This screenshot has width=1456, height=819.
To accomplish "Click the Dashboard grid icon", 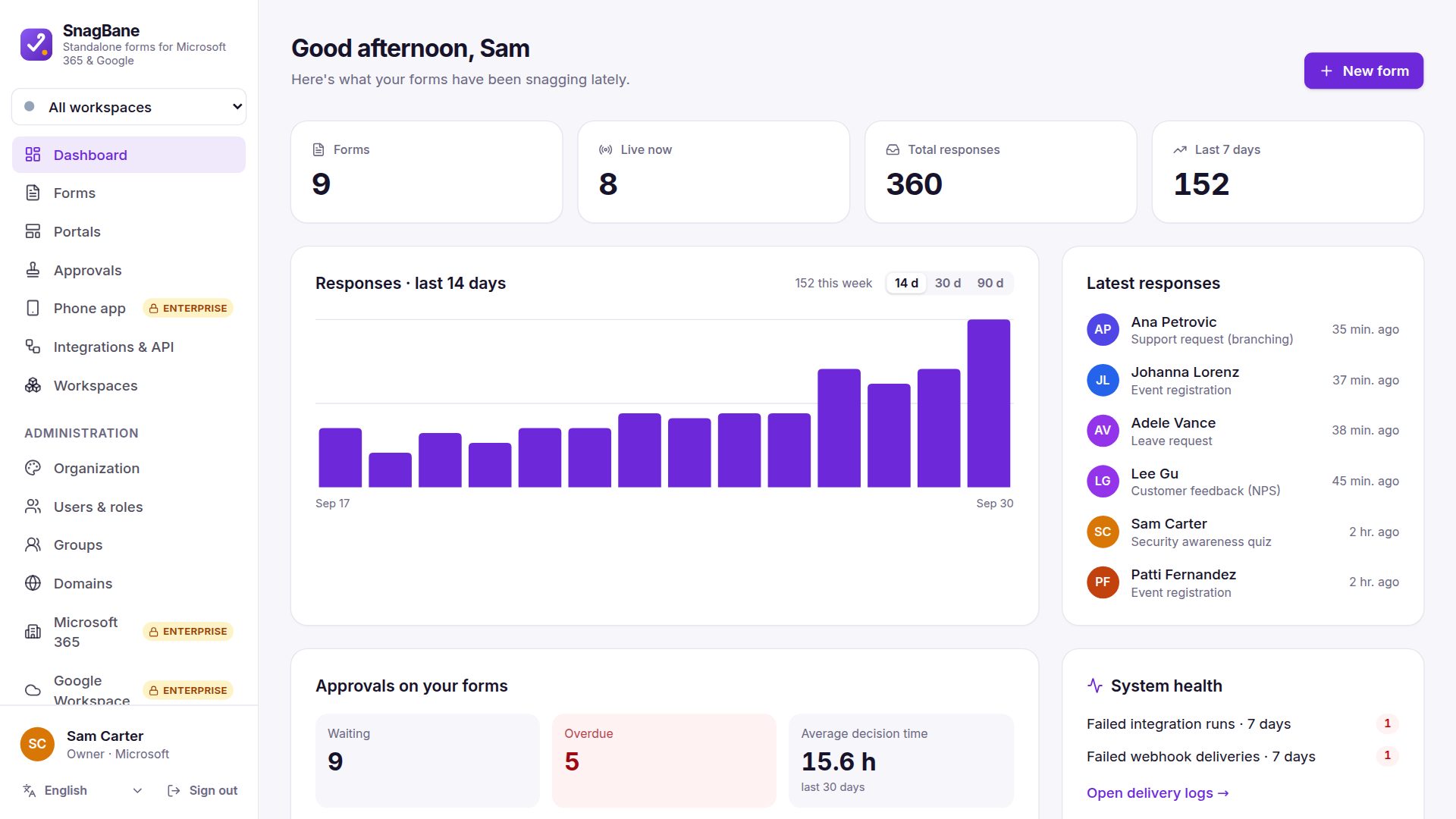I will click(33, 155).
